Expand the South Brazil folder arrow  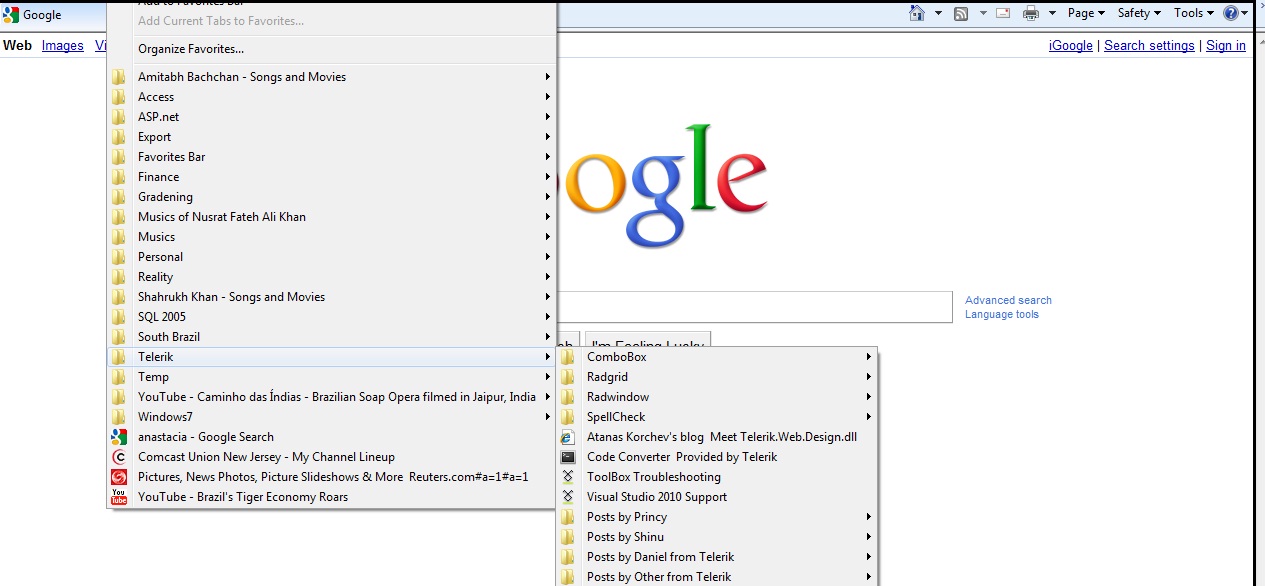(x=547, y=337)
